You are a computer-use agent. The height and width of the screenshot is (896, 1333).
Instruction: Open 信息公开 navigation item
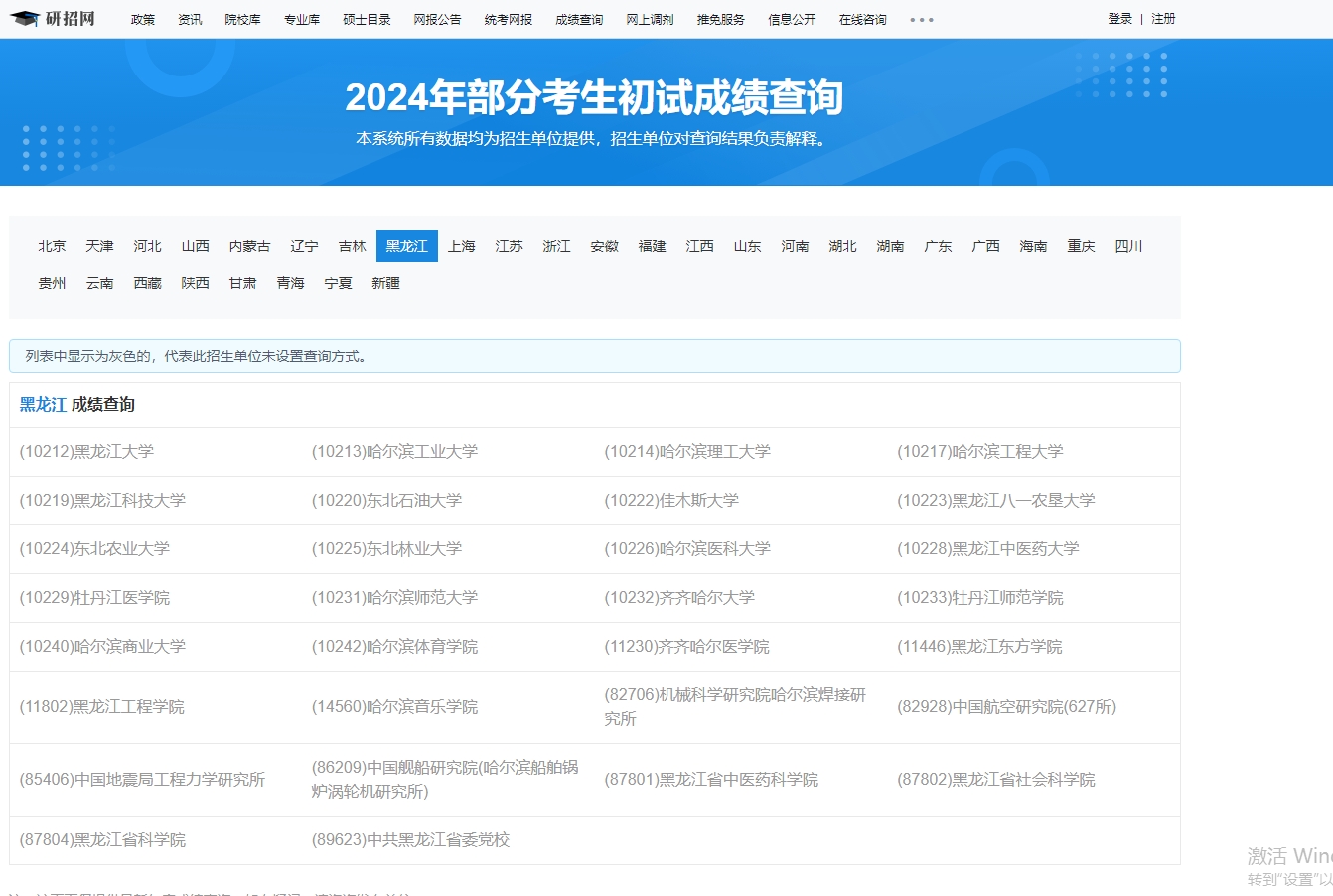[x=792, y=19]
